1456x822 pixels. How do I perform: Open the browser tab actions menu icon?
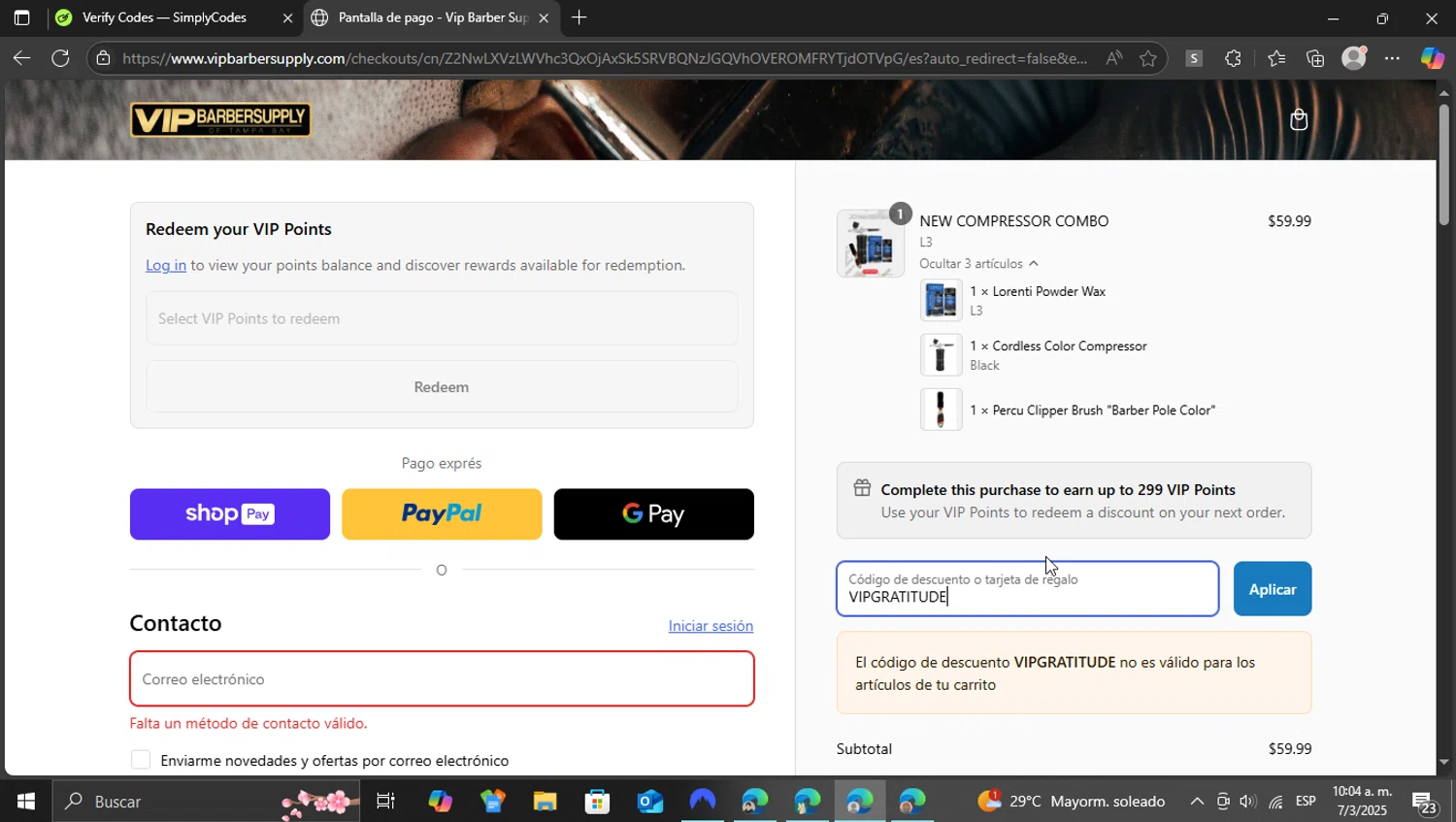[21, 17]
